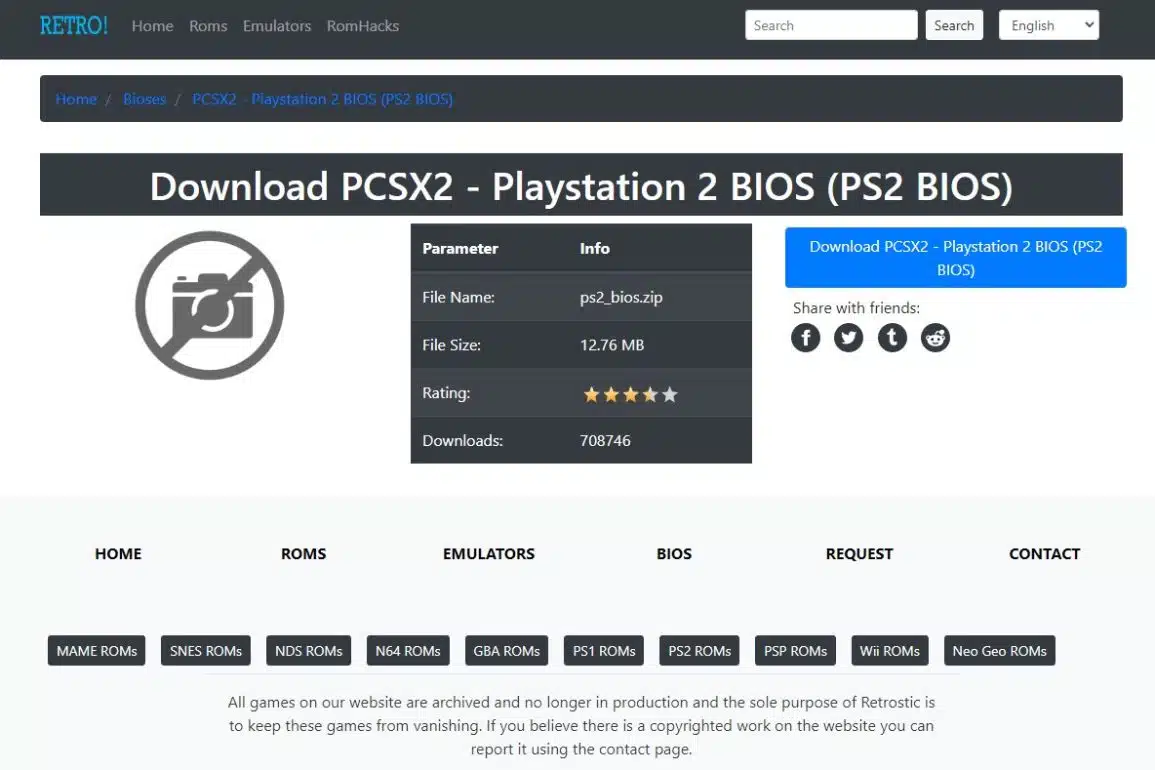
Task: Click the Search button
Action: [954, 25]
